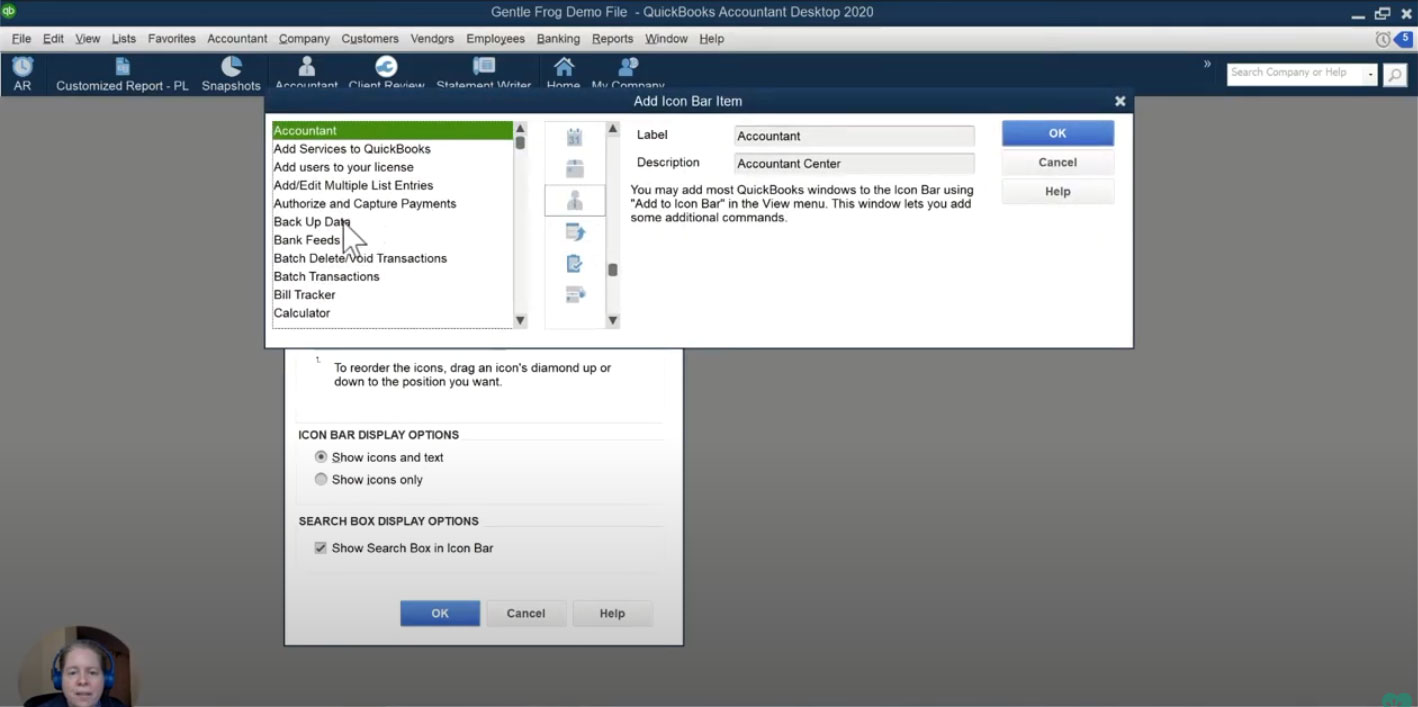
Task: Open the blue notifications badge showing 5
Action: (1404, 39)
